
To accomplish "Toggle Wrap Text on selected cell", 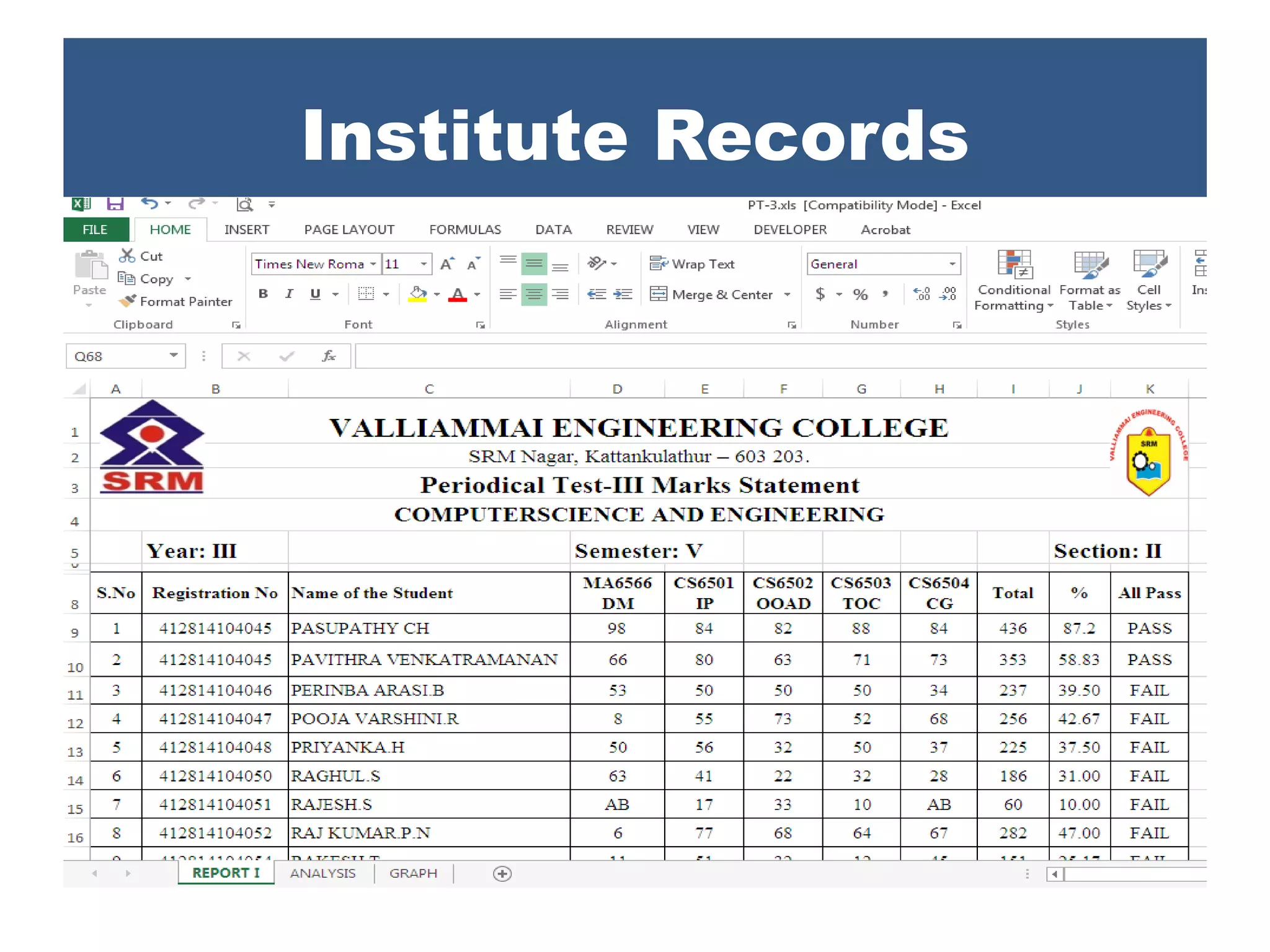I will pyautogui.click(x=692, y=264).
